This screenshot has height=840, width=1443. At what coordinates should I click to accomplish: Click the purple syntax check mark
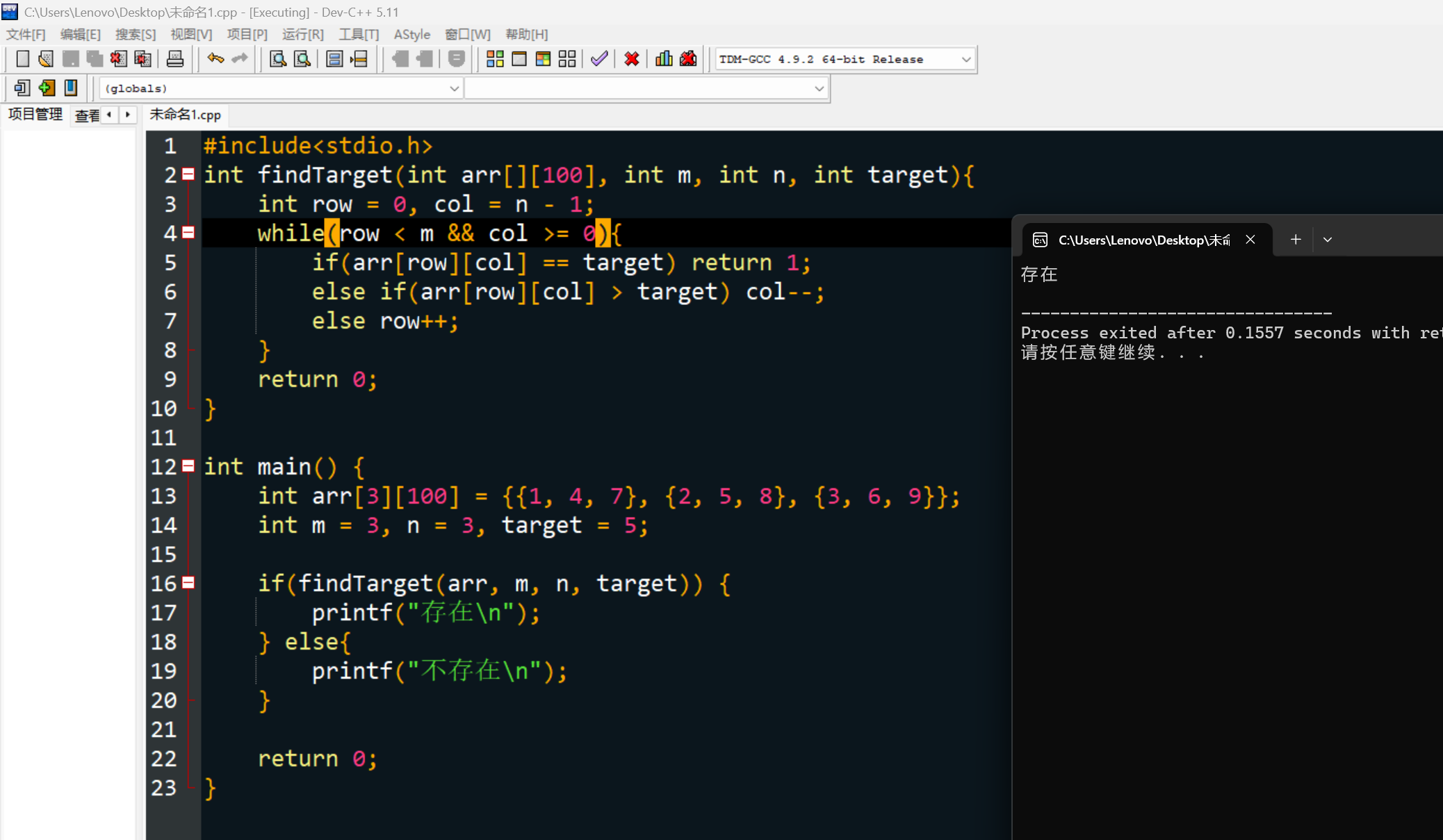pos(599,59)
